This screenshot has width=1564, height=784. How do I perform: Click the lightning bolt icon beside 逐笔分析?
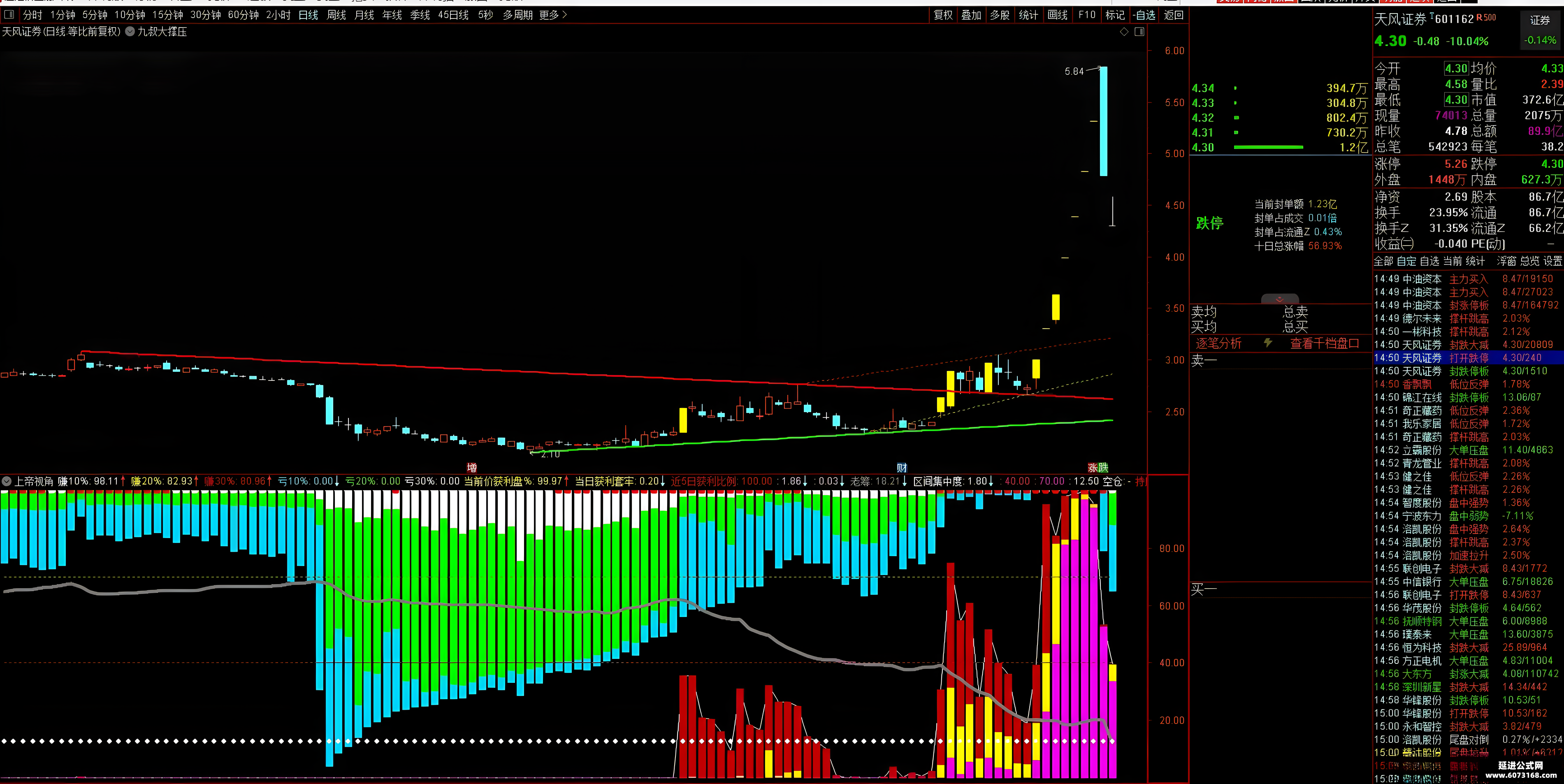click(x=1268, y=343)
